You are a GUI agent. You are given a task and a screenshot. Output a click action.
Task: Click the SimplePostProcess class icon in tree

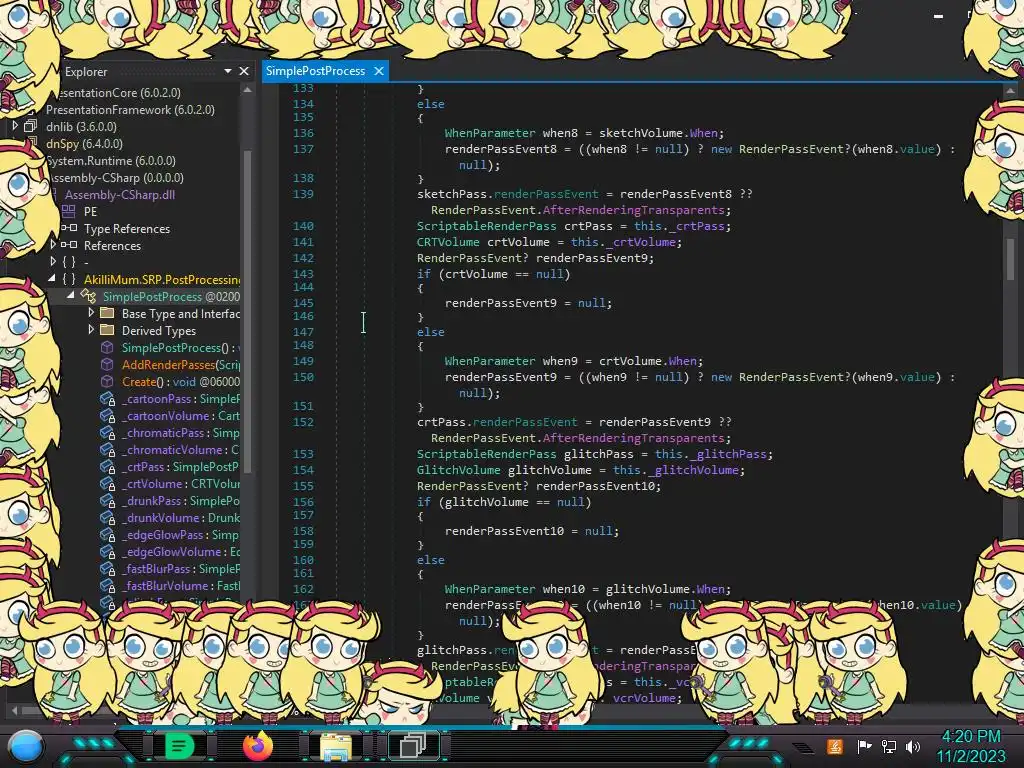tap(88, 296)
